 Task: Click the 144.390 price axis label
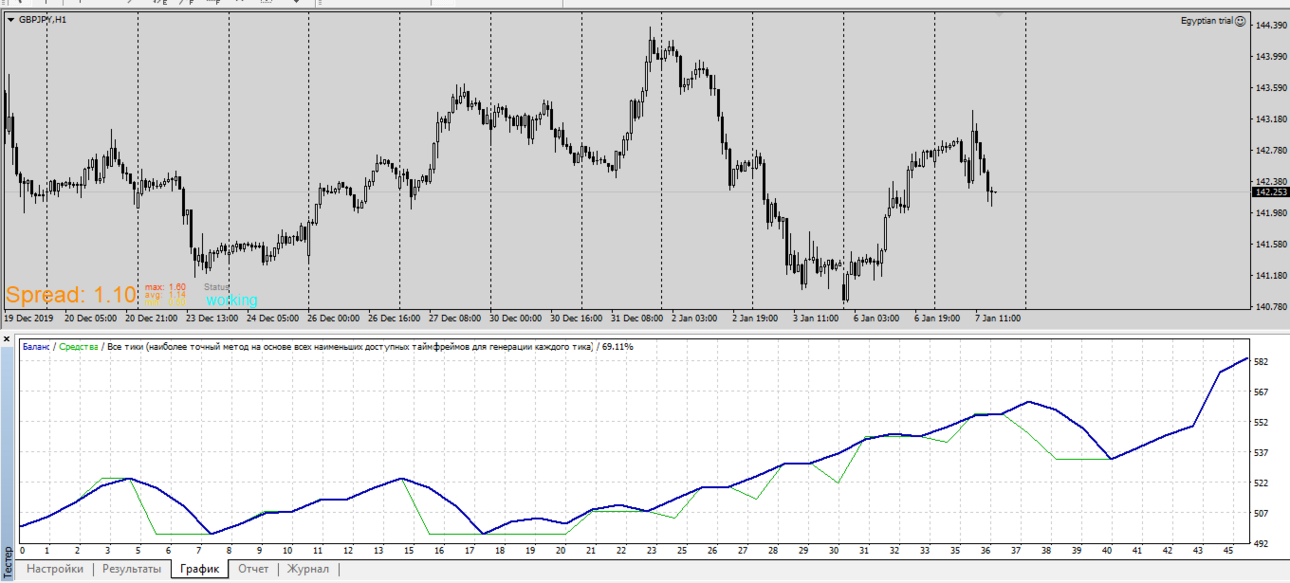point(1270,25)
